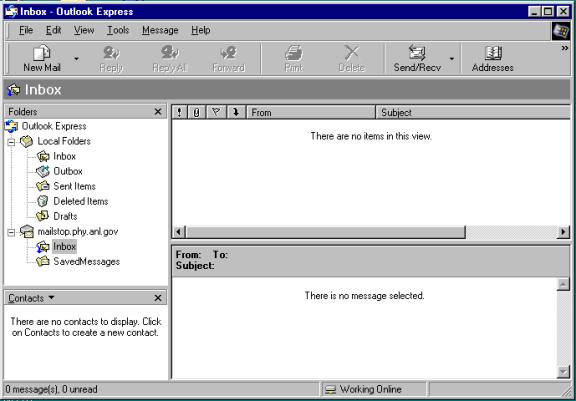
Task: Open the SavedMessages folder
Action: pos(87,262)
